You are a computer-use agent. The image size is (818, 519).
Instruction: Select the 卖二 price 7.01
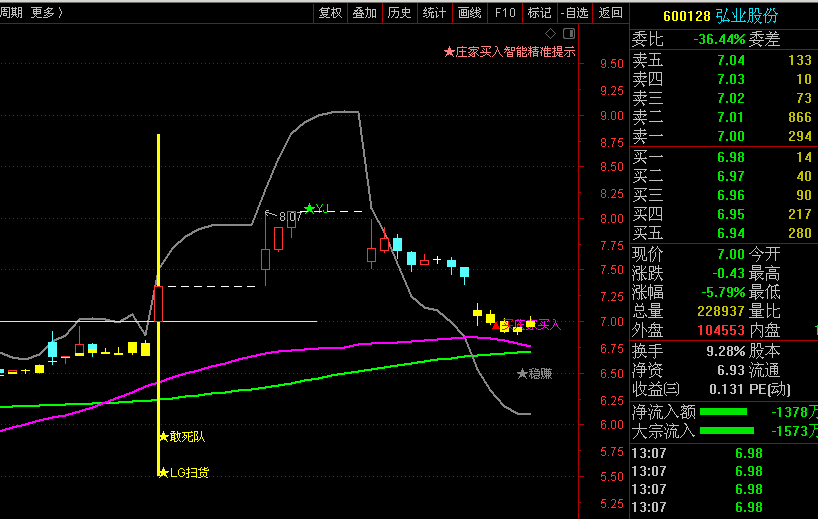pos(731,117)
